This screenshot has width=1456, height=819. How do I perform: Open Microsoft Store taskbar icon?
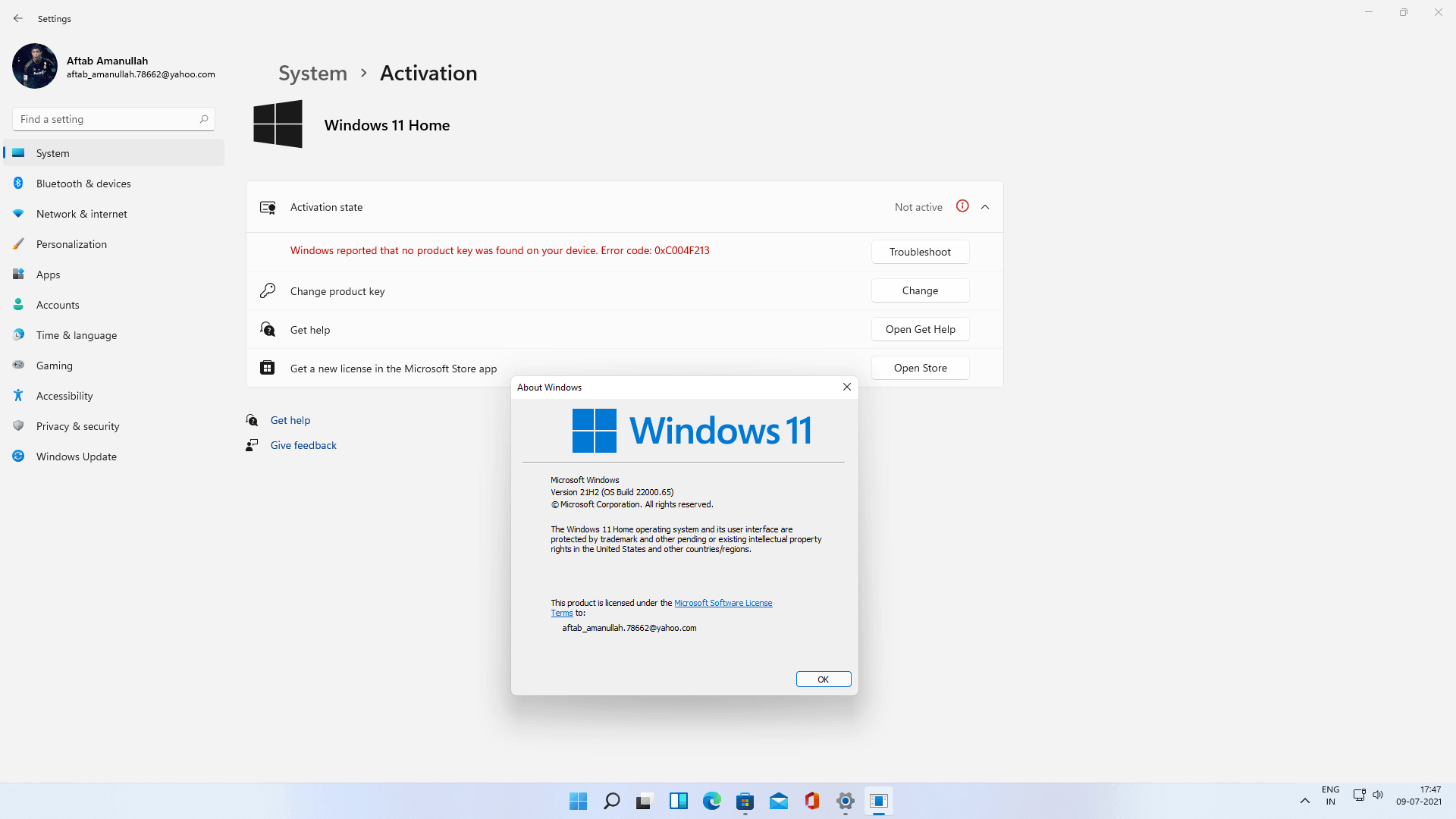pos(745,801)
